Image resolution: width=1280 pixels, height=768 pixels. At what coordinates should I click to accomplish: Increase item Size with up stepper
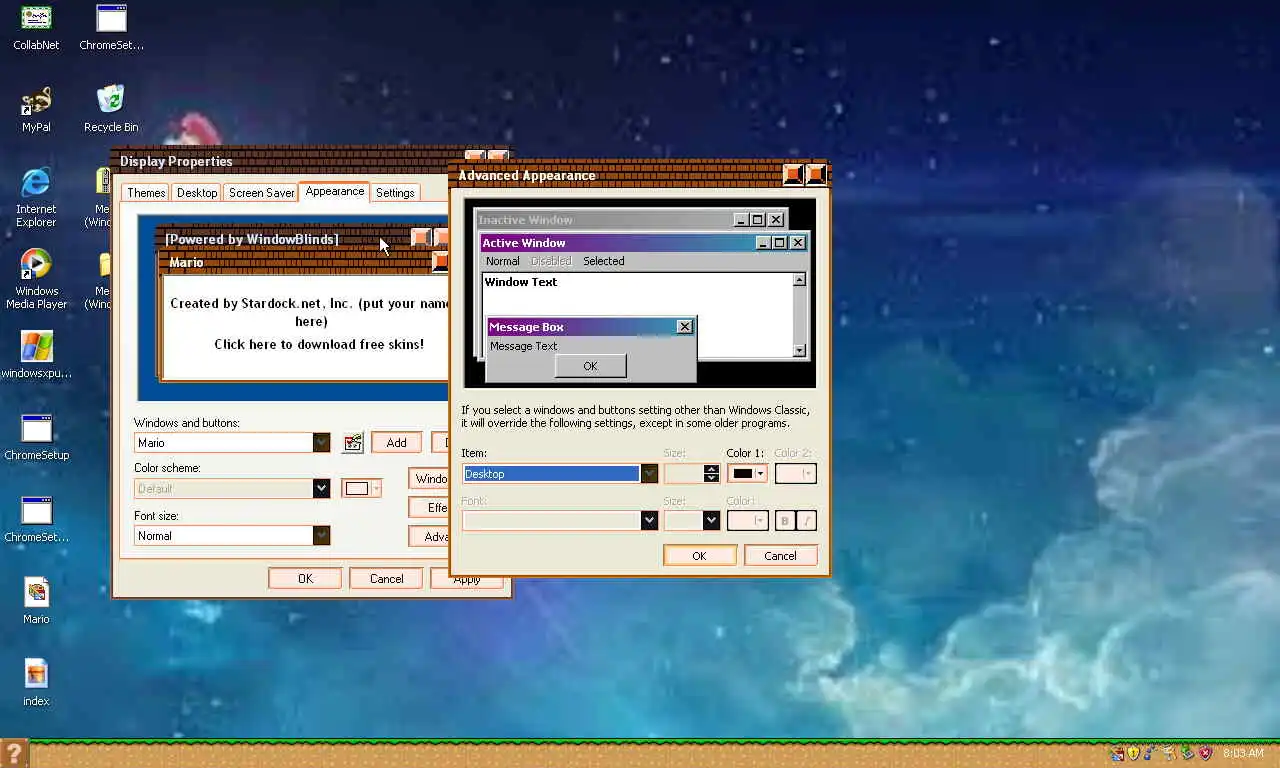[x=711, y=469]
